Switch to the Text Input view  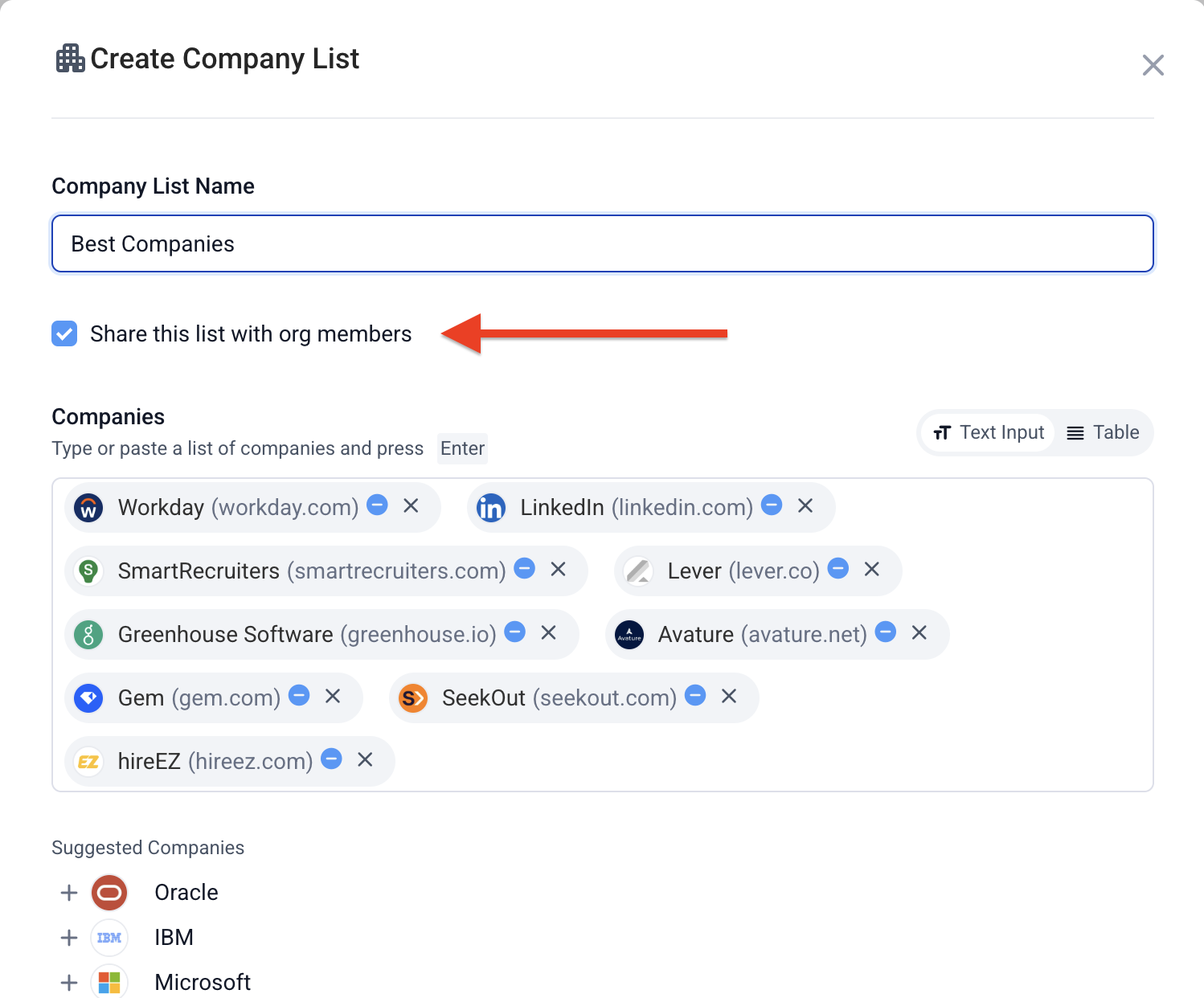989,432
